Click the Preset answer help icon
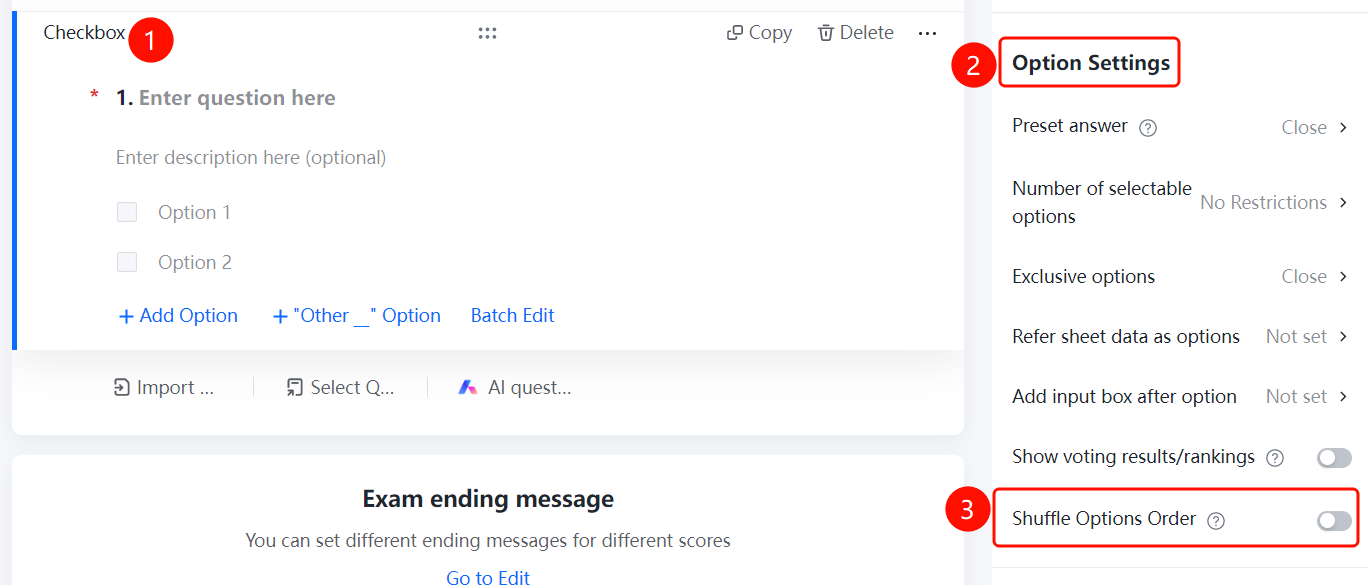Image resolution: width=1369 pixels, height=585 pixels. 1148,128
